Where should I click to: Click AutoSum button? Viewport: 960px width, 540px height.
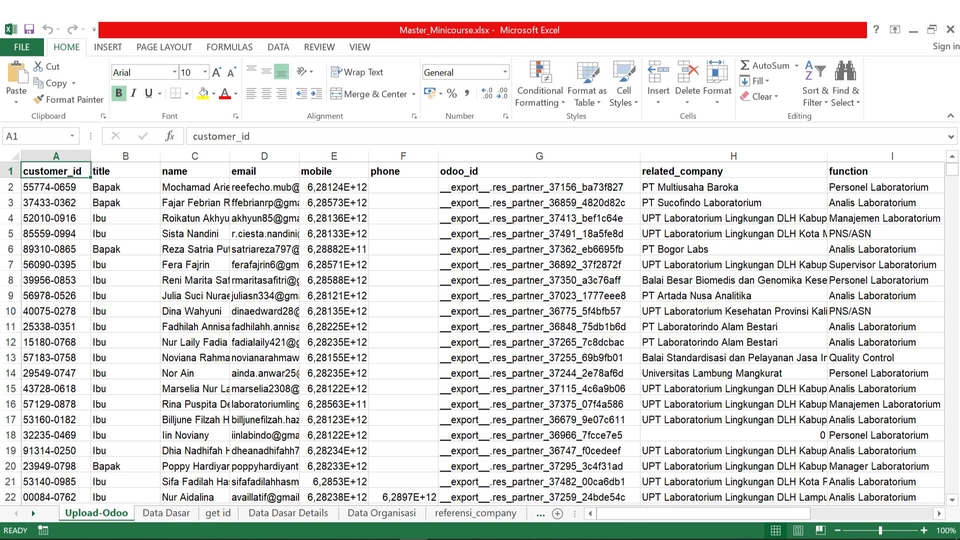[765, 66]
